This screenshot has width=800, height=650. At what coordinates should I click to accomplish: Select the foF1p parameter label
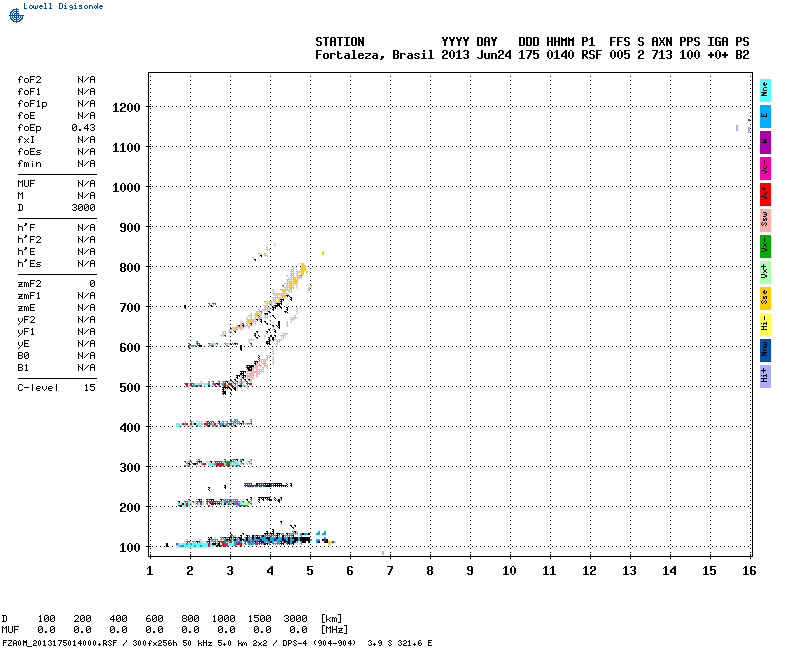pyautogui.click(x=32, y=104)
